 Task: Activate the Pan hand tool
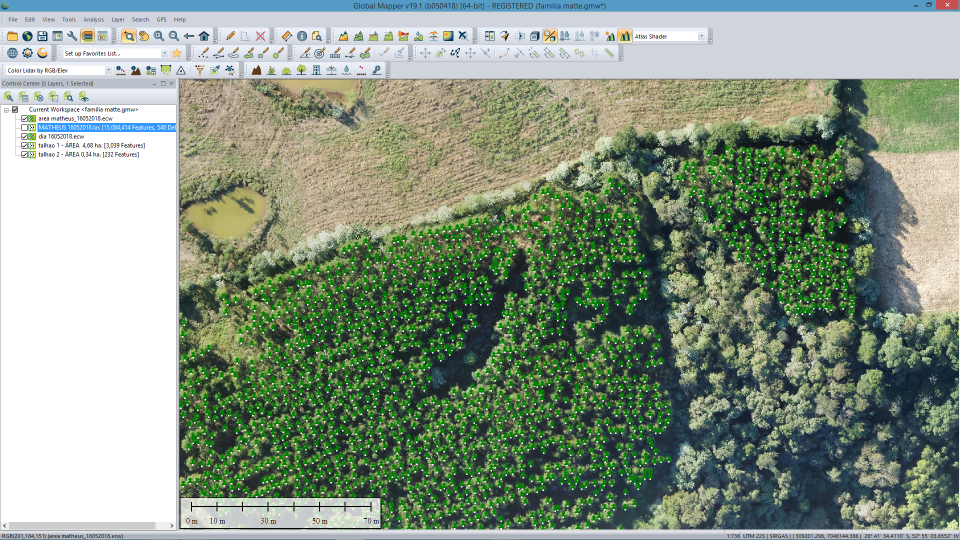tap(144, 36)
